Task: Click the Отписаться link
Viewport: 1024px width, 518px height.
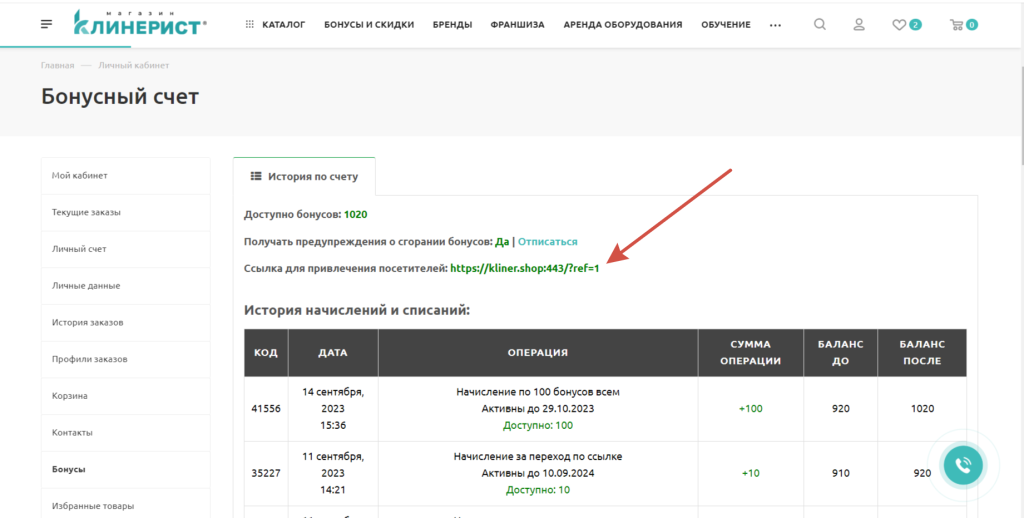Action: pos(547,242)
